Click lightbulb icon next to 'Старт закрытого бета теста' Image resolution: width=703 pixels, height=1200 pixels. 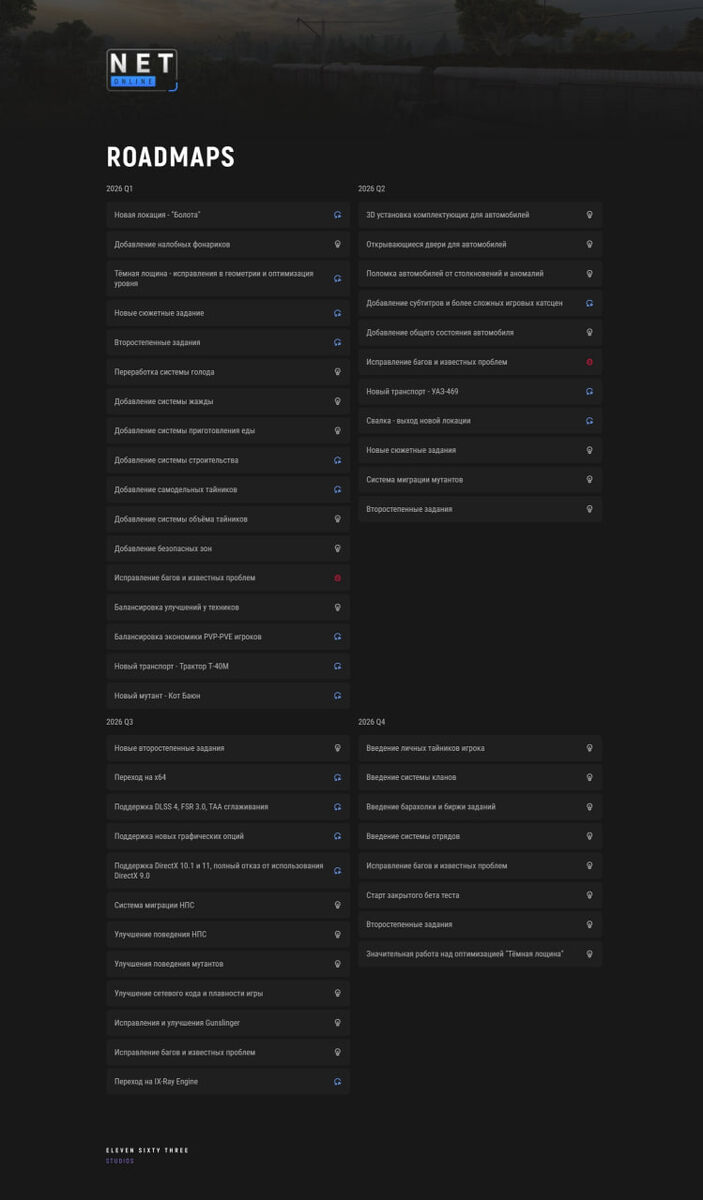(590, 895)
